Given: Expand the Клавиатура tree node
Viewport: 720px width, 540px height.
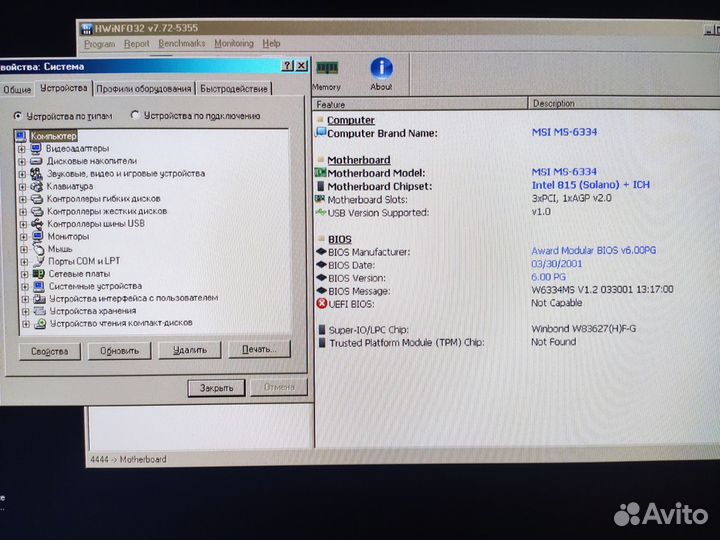Looking at the screenshot, I should 22,187.
